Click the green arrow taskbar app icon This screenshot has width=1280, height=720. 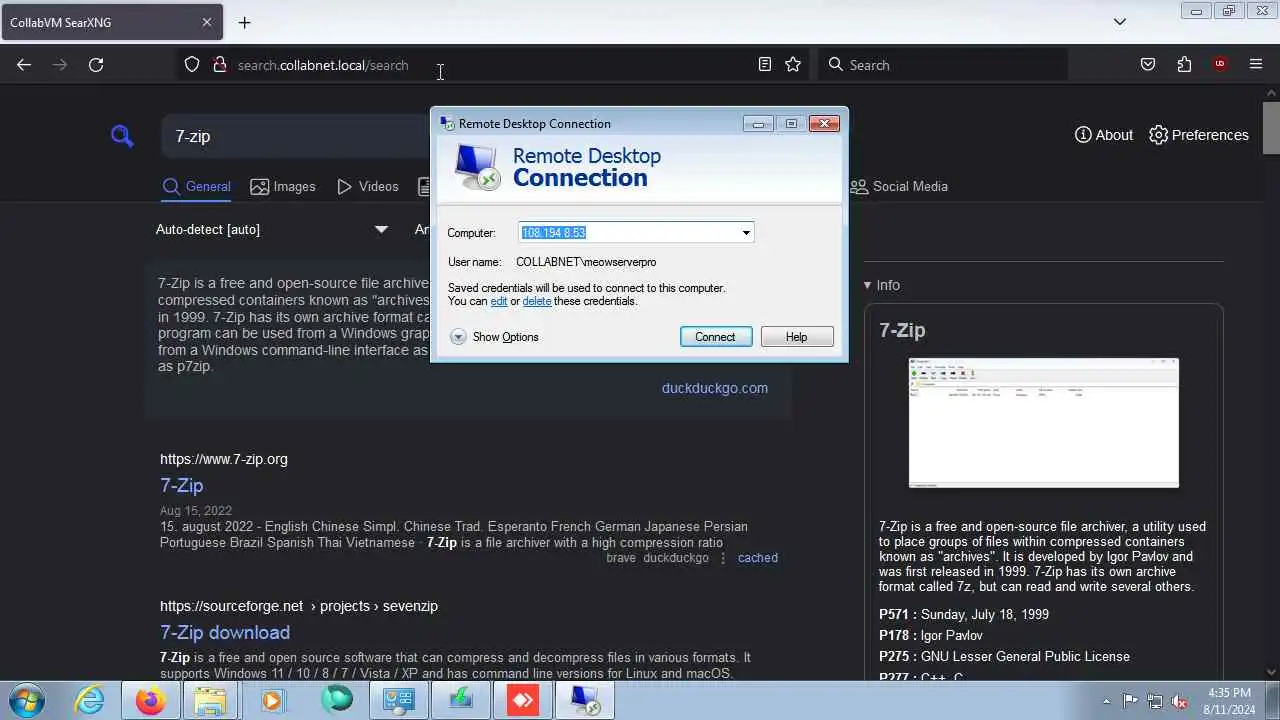coord(460,701)
